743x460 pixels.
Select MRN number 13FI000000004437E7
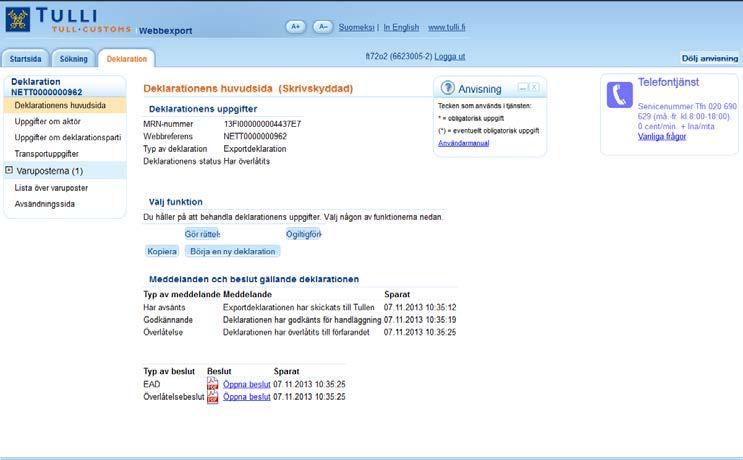pos(262,124)
